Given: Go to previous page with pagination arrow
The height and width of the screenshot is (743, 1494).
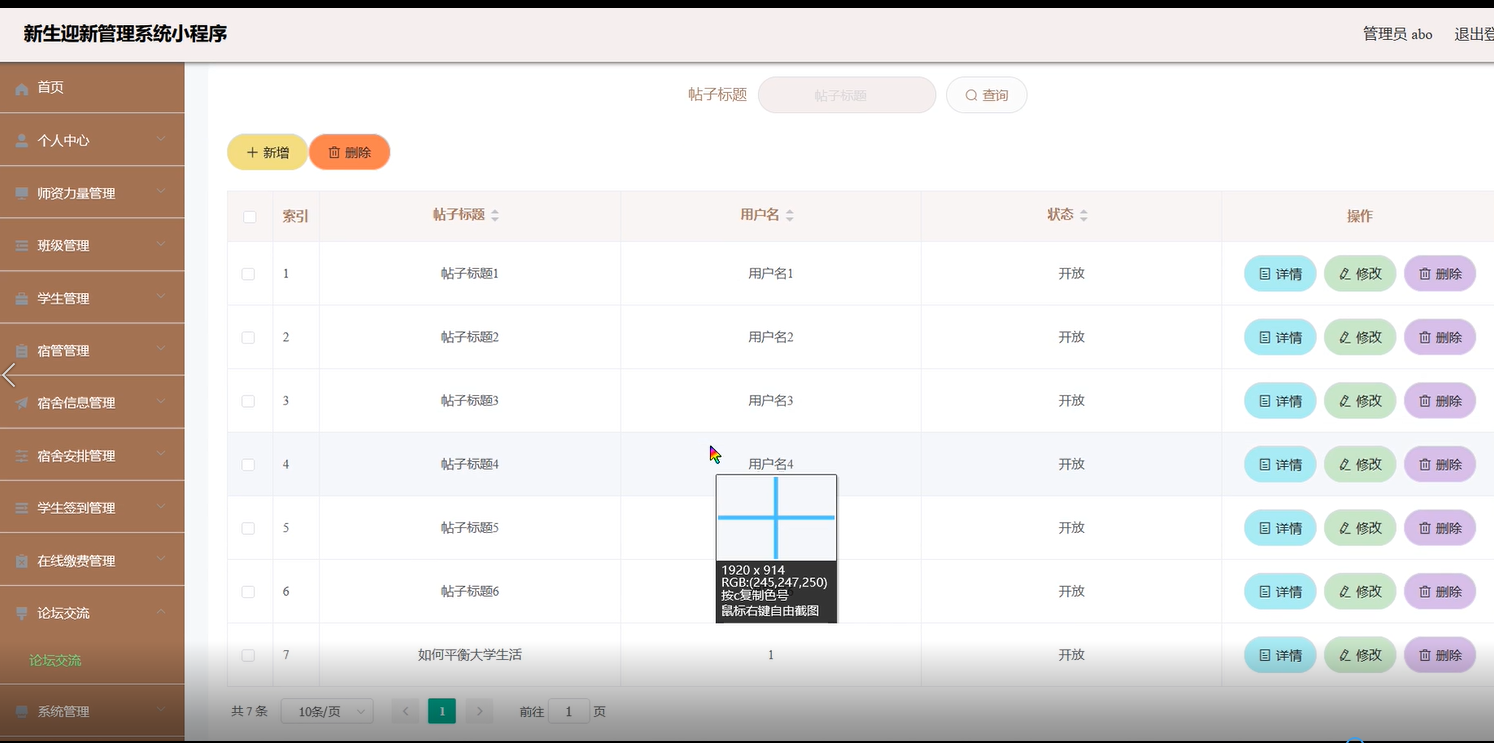Looking at the screenshot, I should (x=405, y=711).
